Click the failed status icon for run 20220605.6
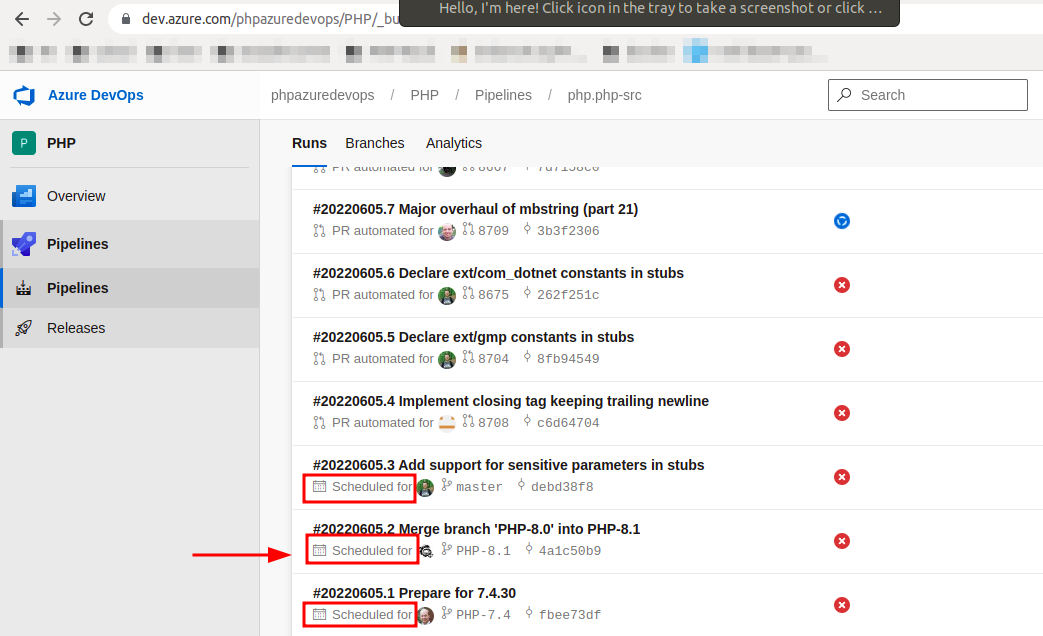The image size is (1043, 636). pyautogui.click(x=841, y=285)
